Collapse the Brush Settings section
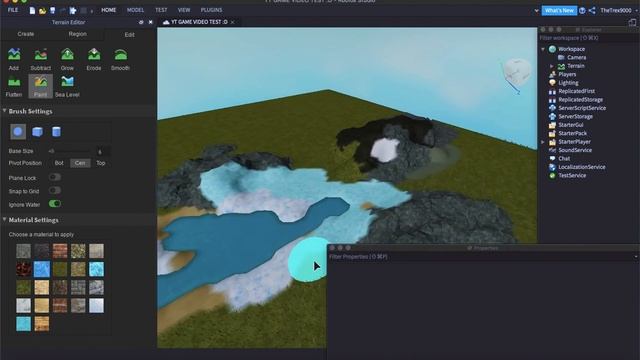 click(4, 111)
